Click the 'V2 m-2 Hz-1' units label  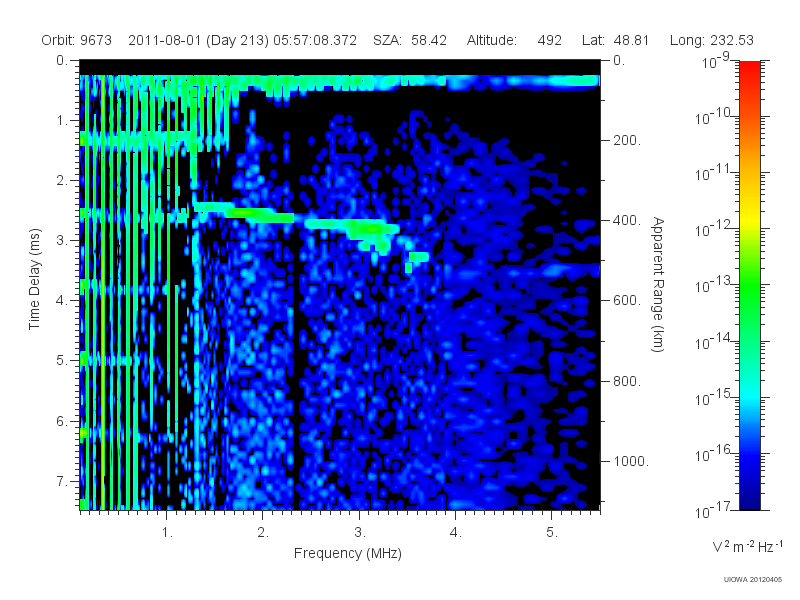(747, 546)
